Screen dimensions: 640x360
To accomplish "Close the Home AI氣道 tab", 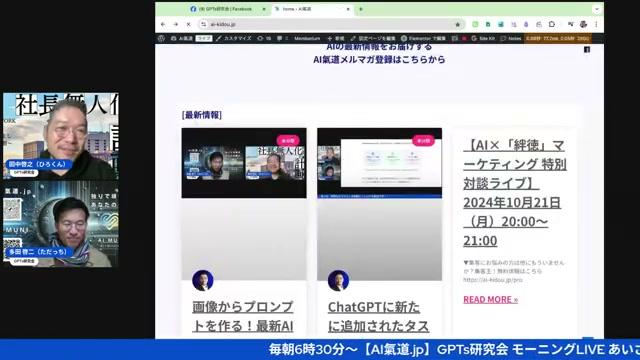I will 348,9.
